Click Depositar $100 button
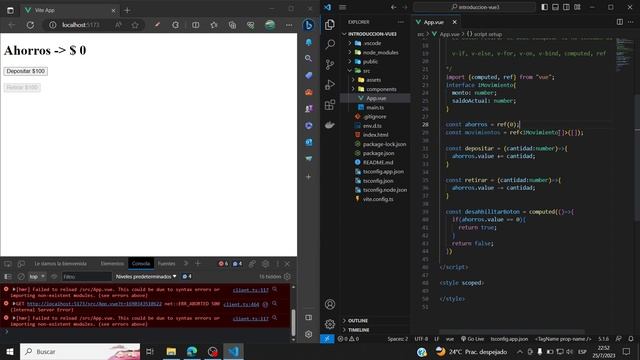640x360 pixels. (26, 71)
